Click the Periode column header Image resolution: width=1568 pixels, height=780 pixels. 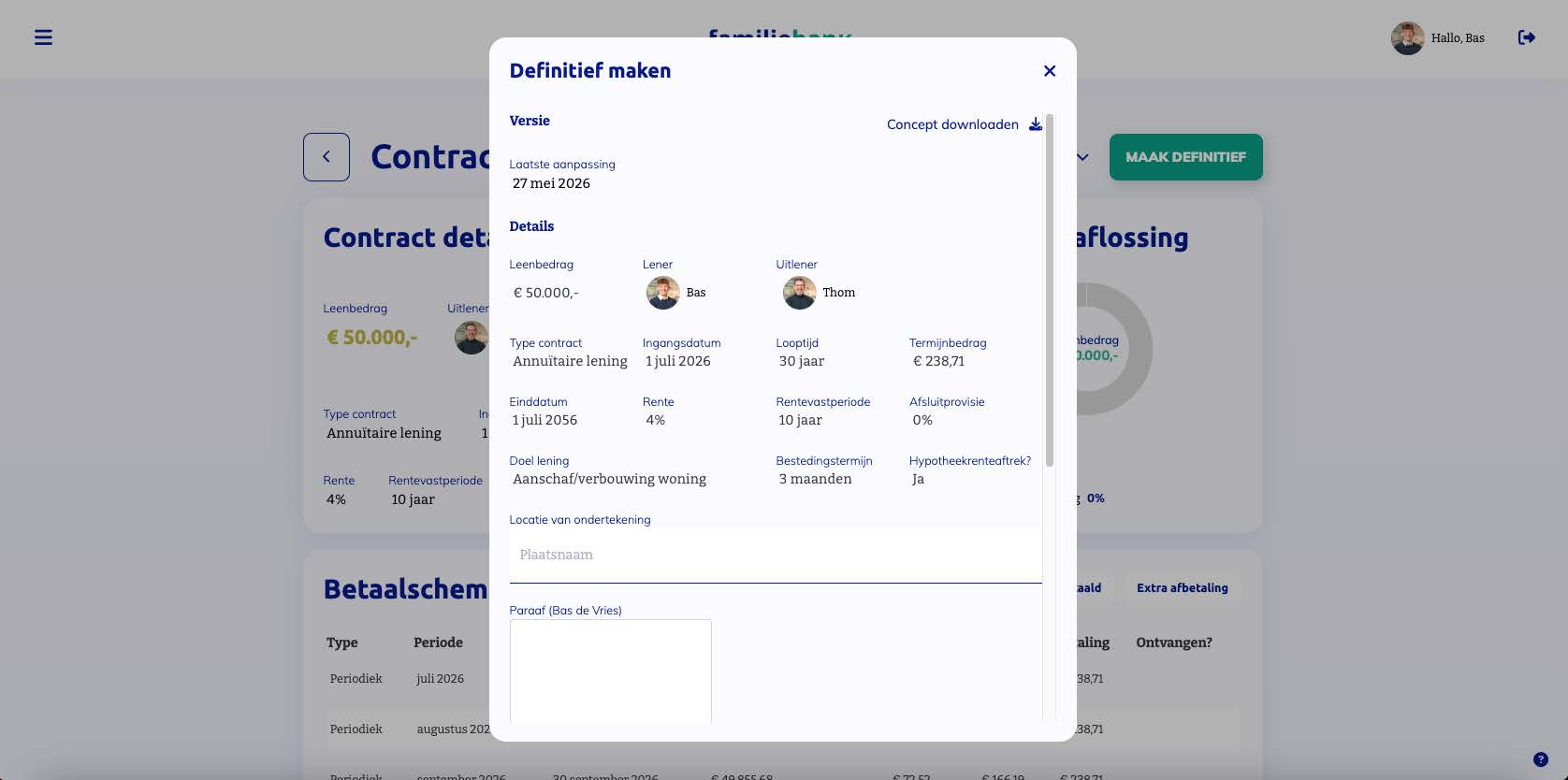tap(438, 643)
